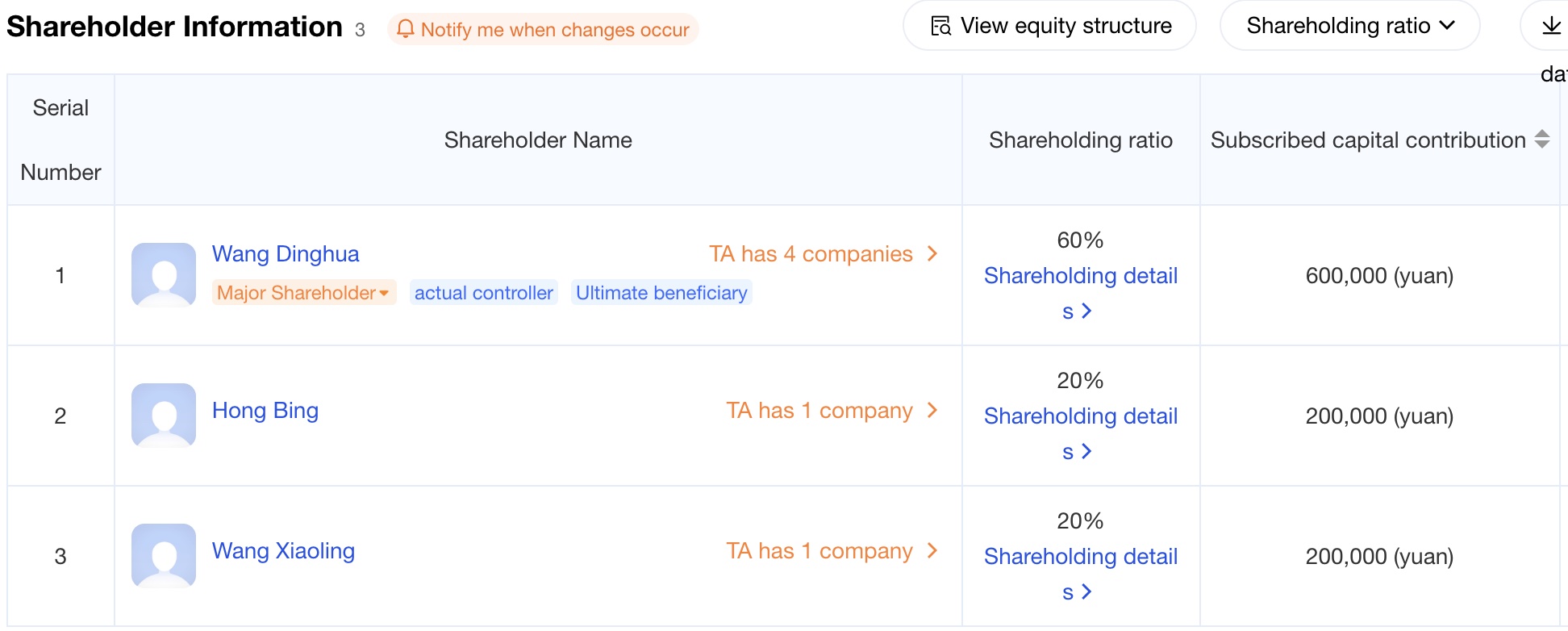Screen dimensions: 1568x631
Task: Click the Shareholder Name column header
Action: pos(538,140)
